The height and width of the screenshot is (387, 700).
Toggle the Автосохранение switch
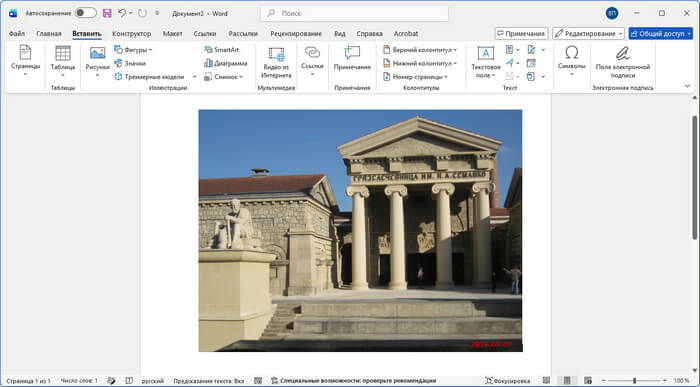pyautogui.click(x=86, y=13)
